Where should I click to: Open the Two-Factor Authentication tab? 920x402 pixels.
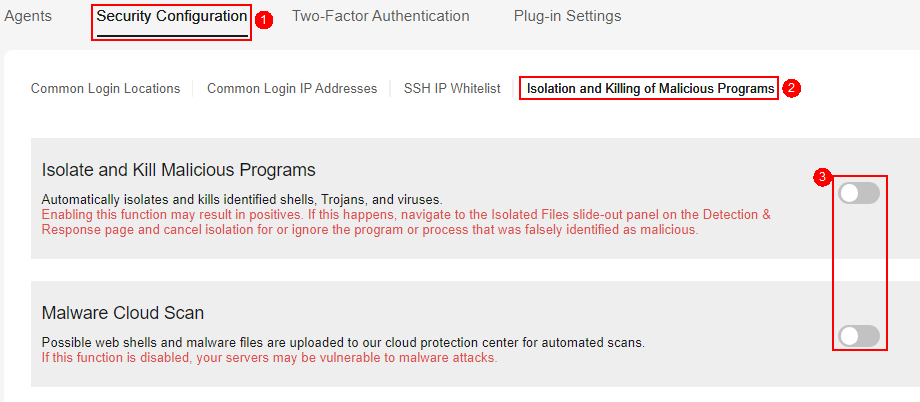coord(380,16)
